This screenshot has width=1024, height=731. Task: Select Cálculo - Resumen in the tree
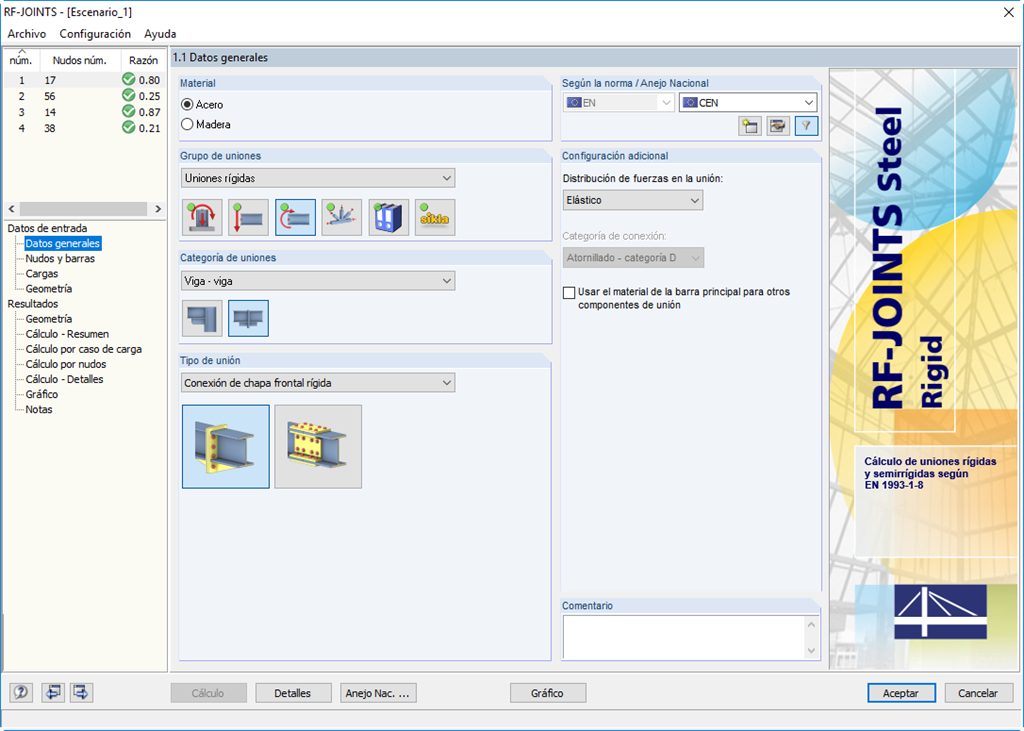(67, 334)
